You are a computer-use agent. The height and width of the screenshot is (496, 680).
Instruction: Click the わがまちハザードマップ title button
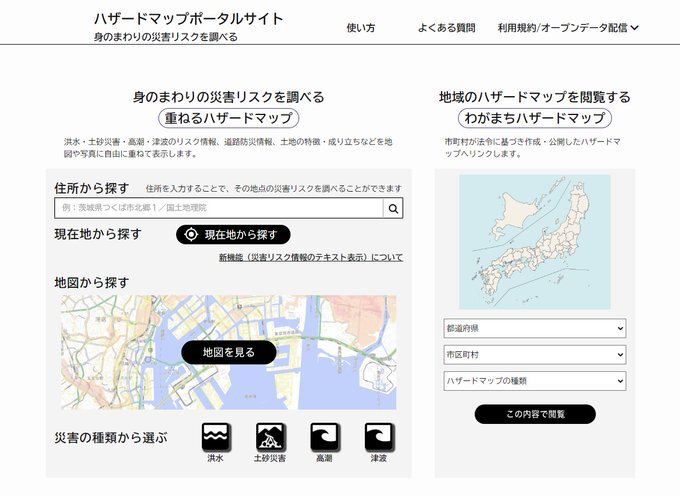coord(535,118)
